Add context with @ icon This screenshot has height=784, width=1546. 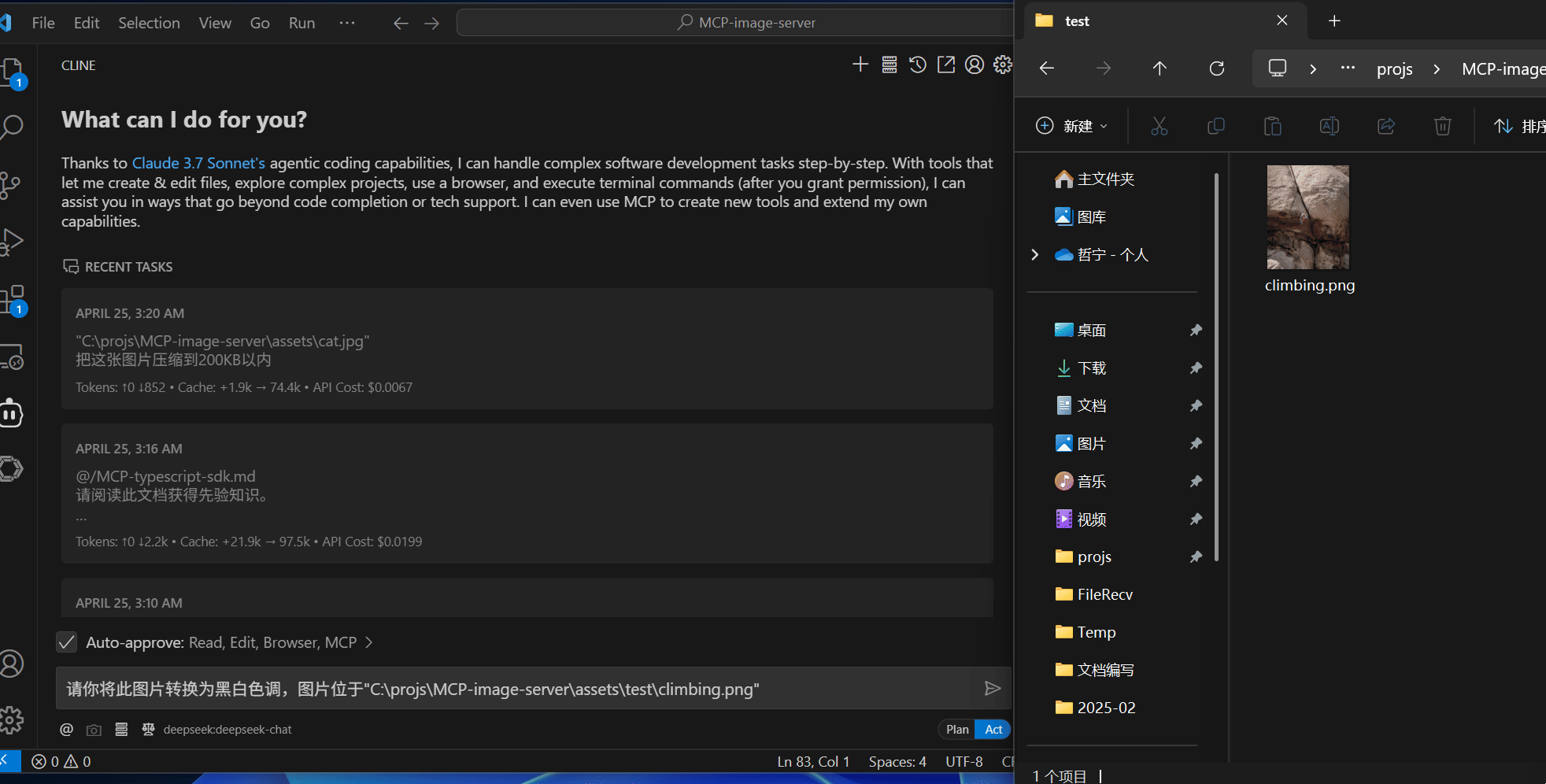(67, 730)
